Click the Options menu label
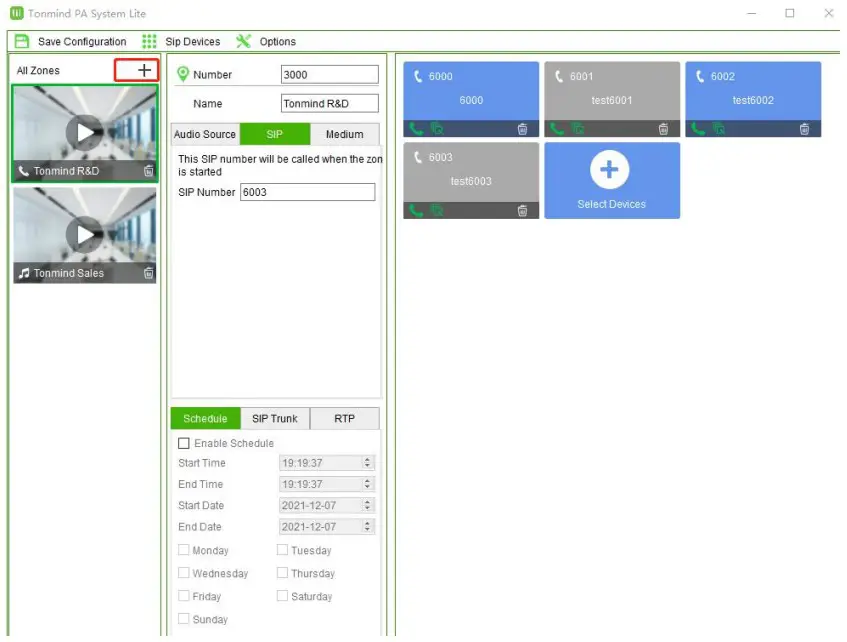 click(278, 42)
